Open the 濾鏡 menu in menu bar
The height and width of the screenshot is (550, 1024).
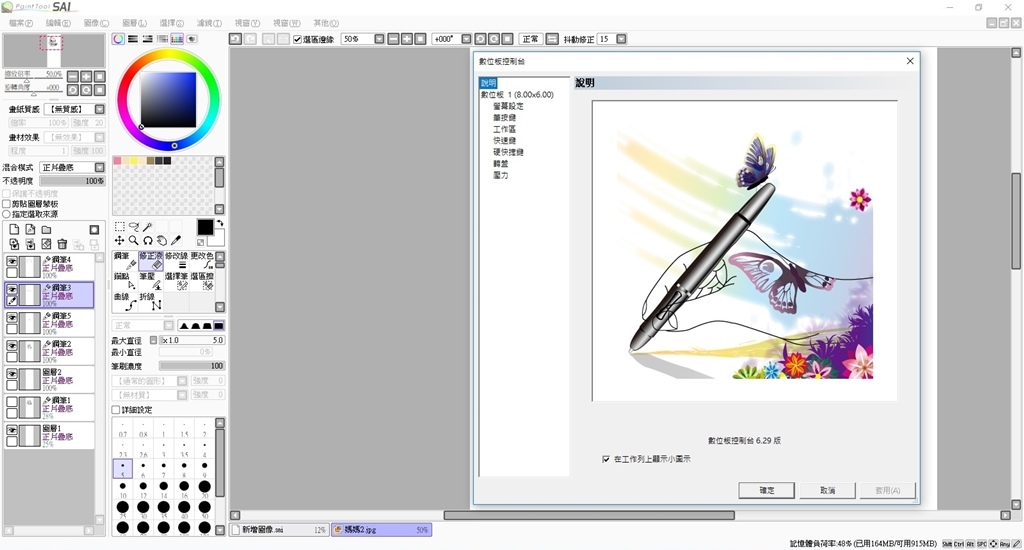(209, 23)
